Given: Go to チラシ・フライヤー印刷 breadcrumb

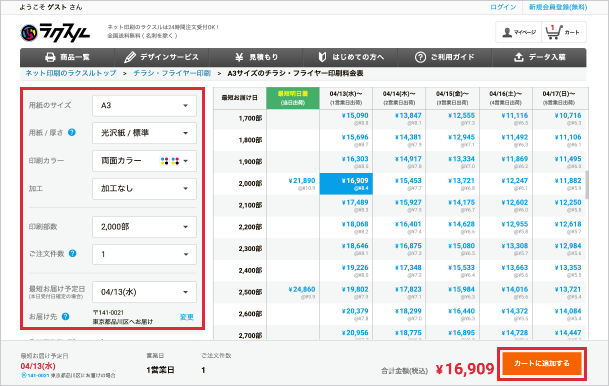Looking at the screenshot, I should (x=172, y=73).
